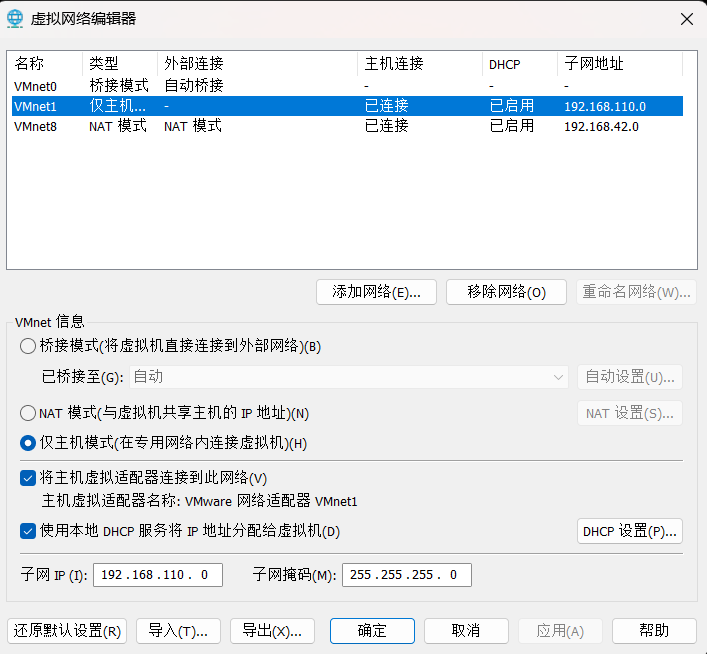The height and width of the screenshot is (654, 707).
Task: Toggle 使用本地 DHCP 服务 checkbox
Action: pyautogui.click(x=28, y=531)
